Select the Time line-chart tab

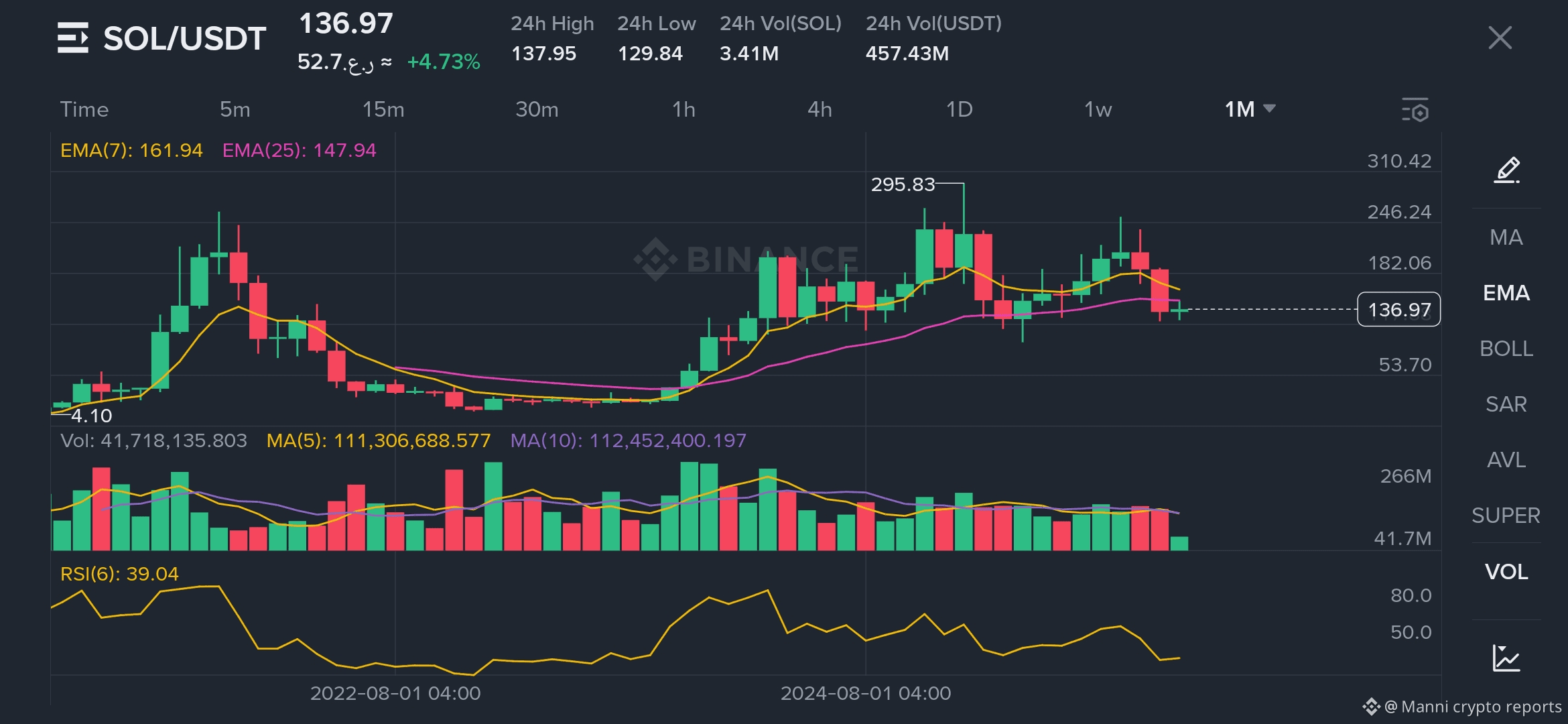pyautogui.click(x=84, y=109)
